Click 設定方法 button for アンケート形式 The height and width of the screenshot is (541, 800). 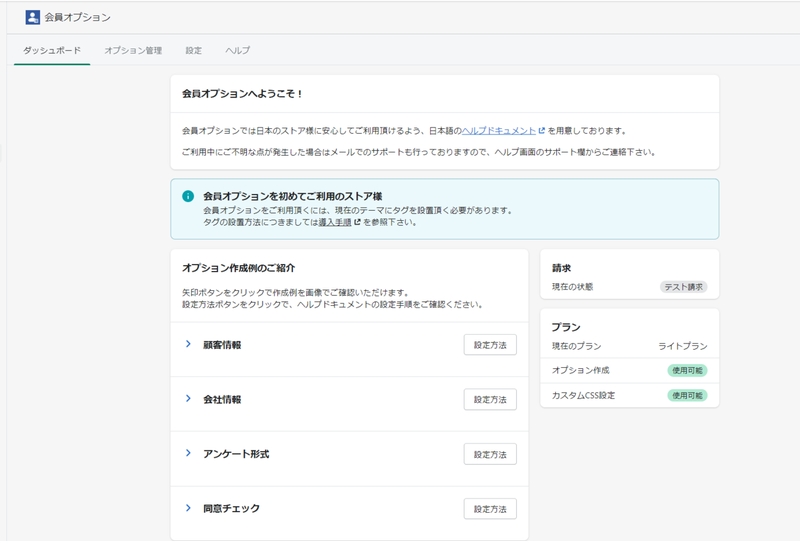click(x=490, y=454)
